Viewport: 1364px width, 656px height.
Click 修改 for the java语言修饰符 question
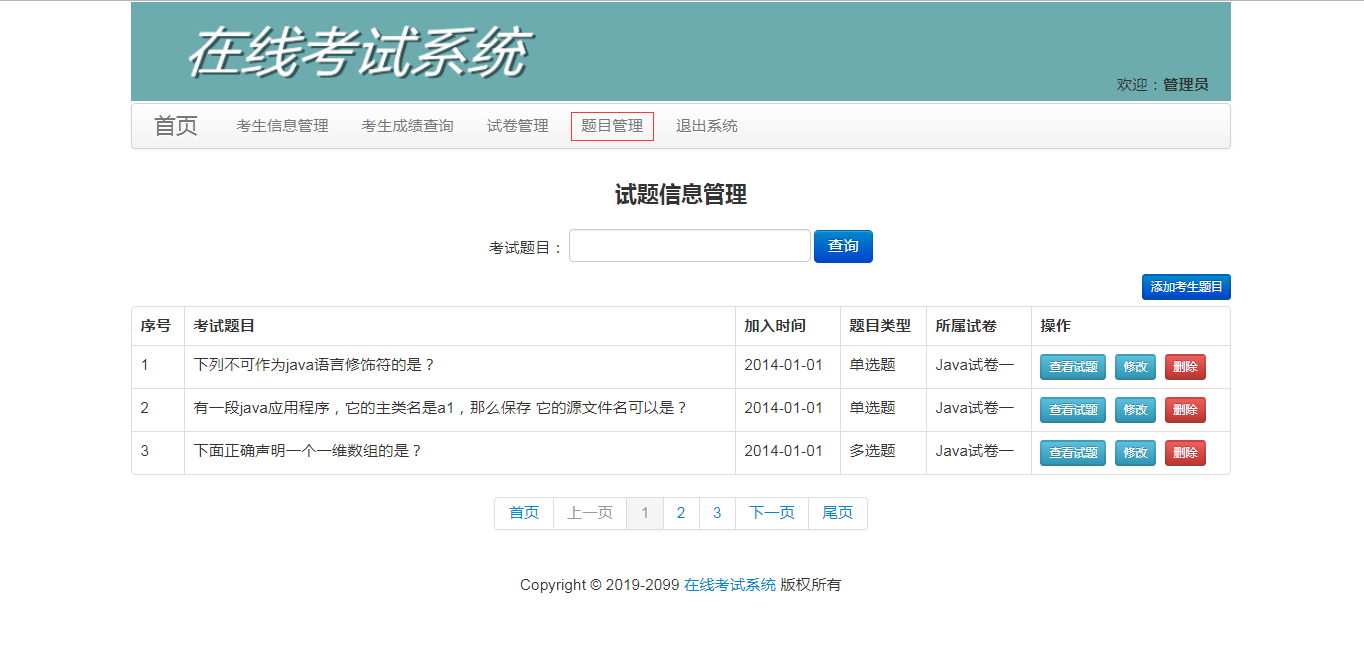tap(1135, 367)
